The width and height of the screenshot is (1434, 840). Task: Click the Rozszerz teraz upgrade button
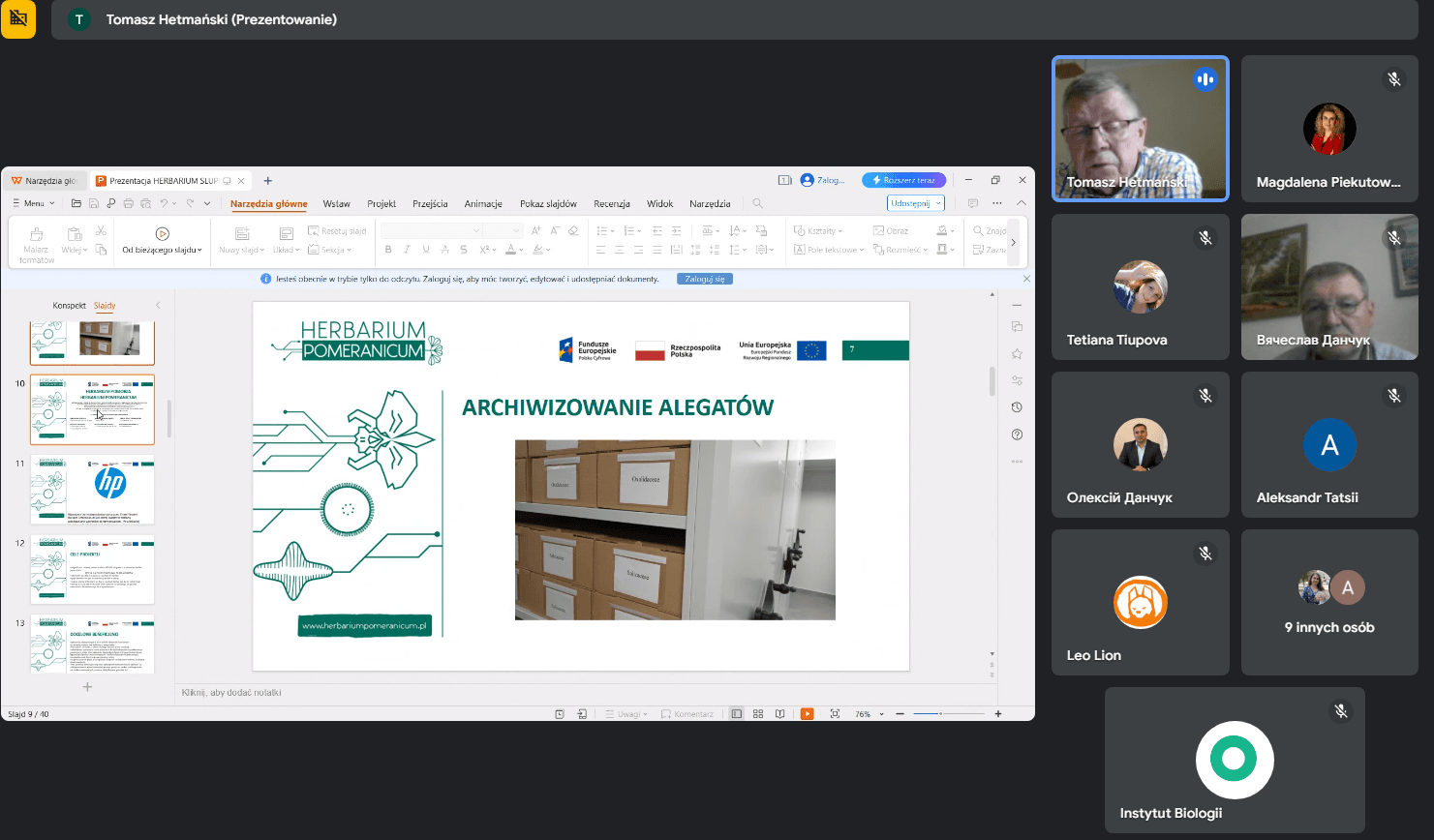903,180
